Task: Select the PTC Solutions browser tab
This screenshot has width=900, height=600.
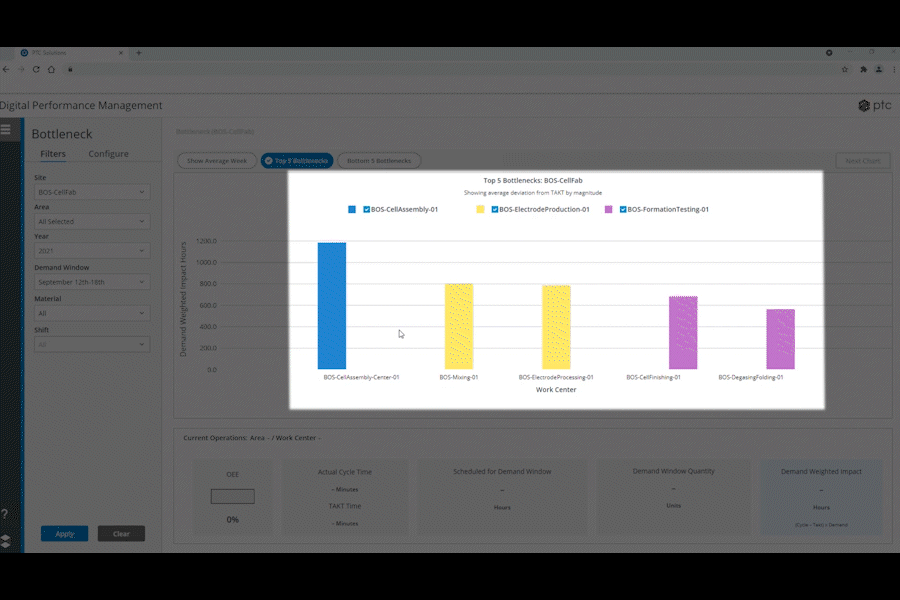Action: pyautogui.click(x=72, y=53)
